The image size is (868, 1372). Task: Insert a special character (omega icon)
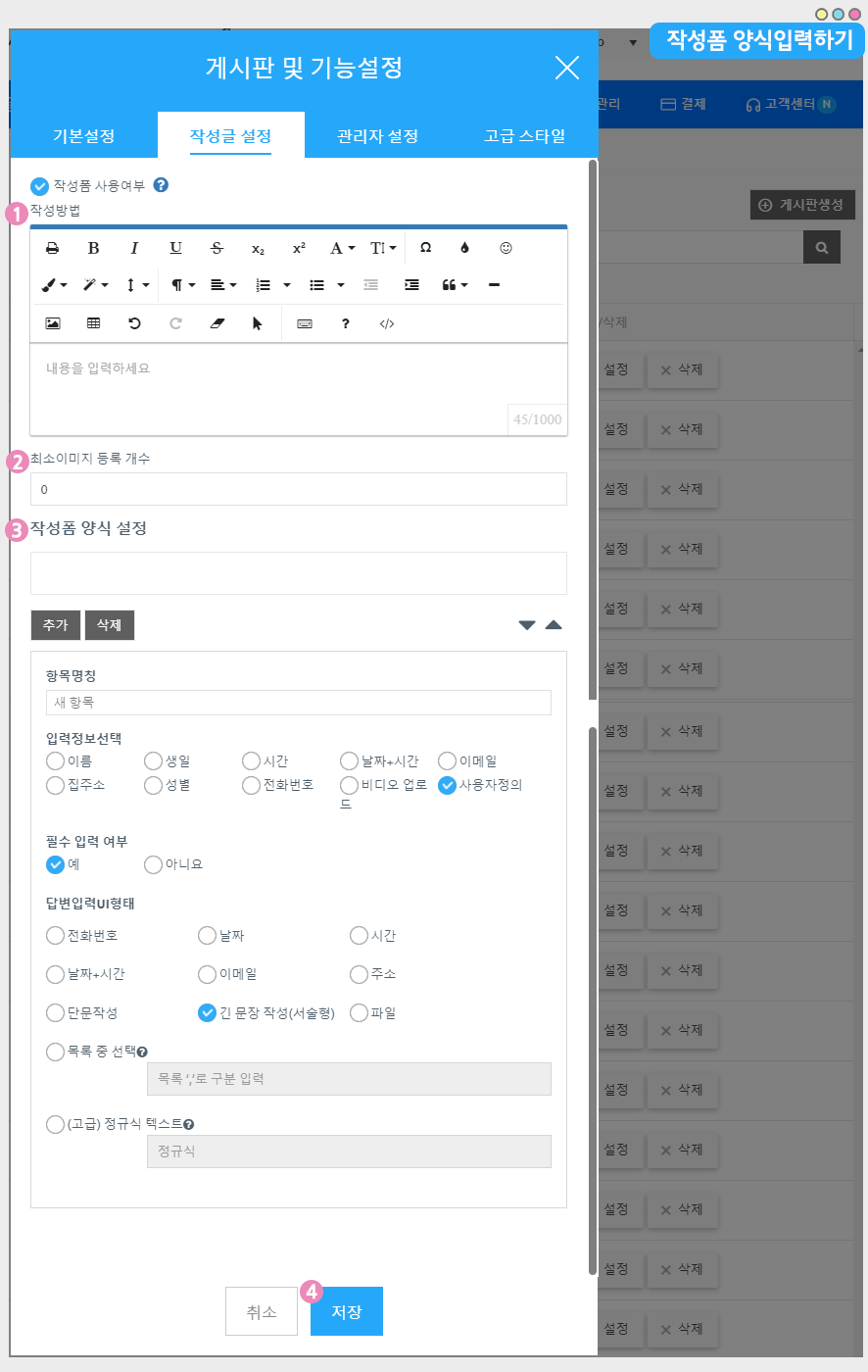coord(425,248)
